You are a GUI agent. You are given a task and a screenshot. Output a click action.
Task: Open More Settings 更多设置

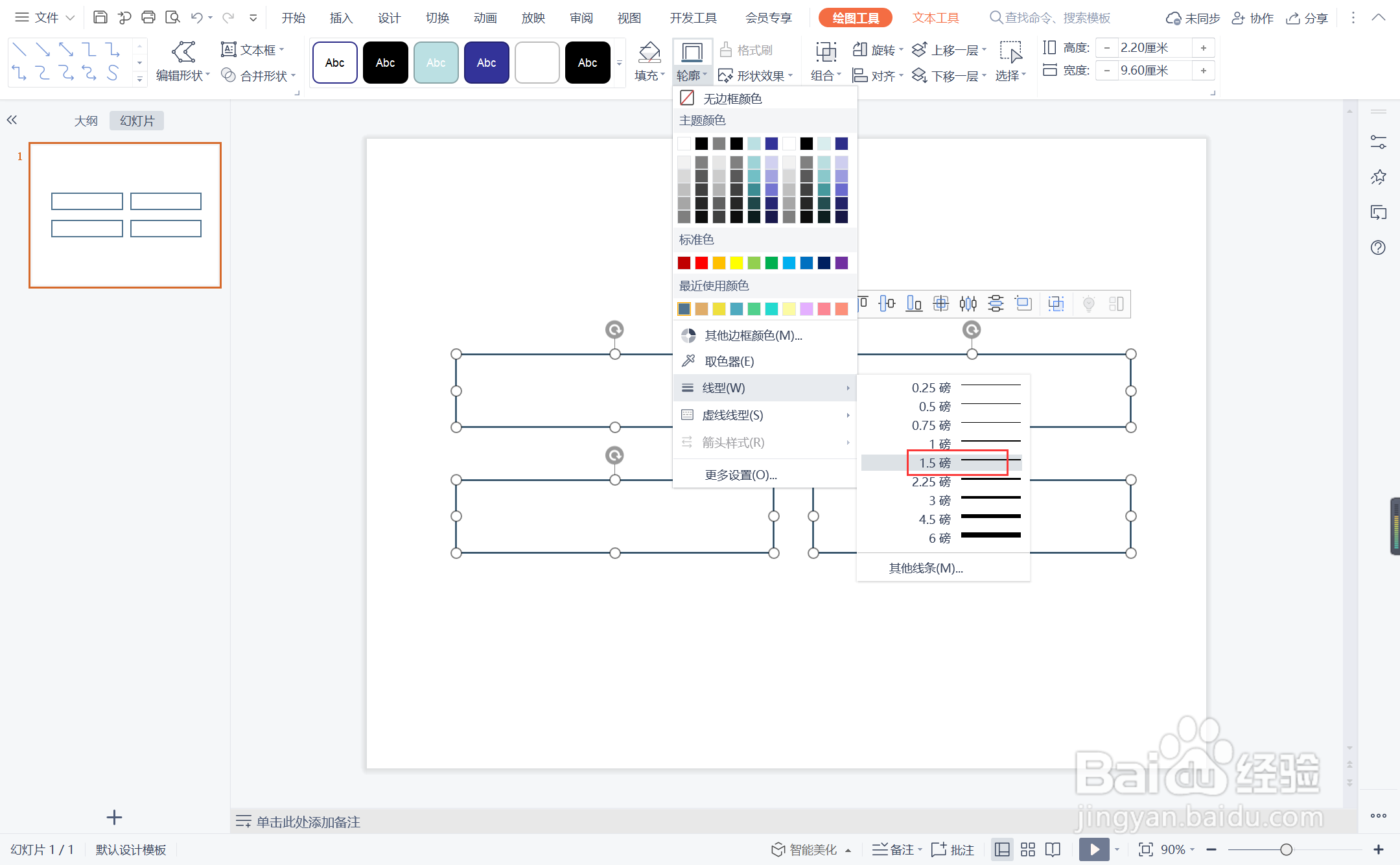pos(765,475)
